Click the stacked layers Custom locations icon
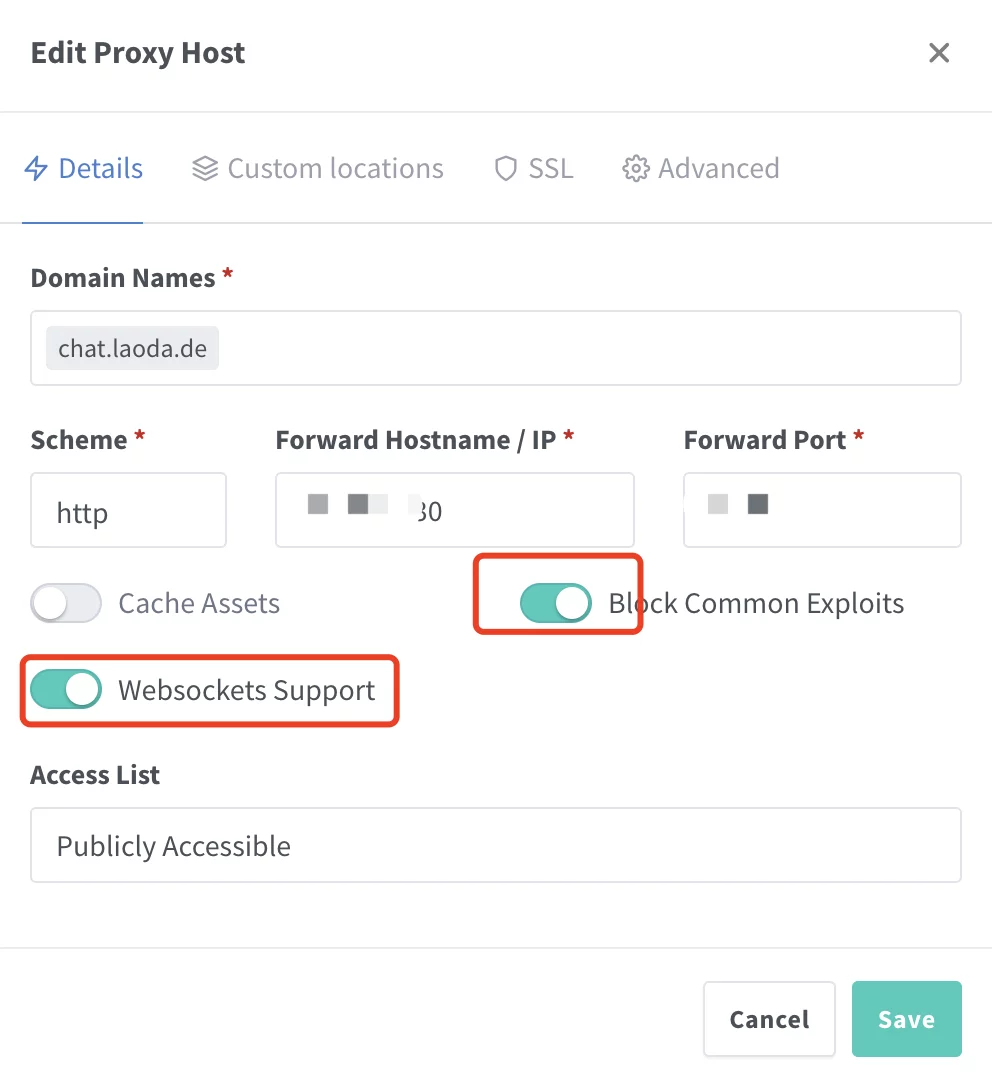Viewport: 992px width, 1086px height. pos(205,169)
